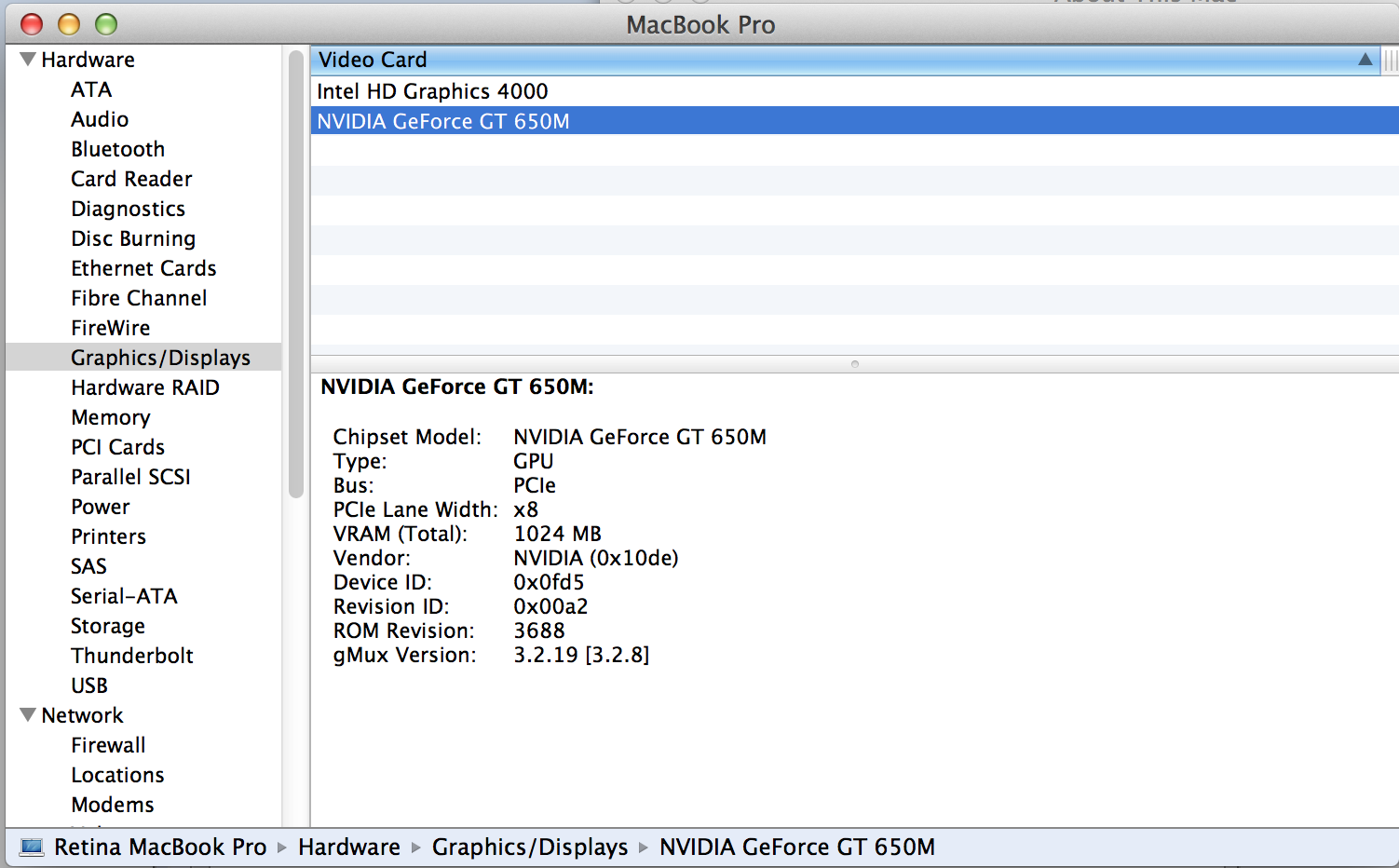1399x868 pixels.
Task: Select Intel HD Graphics 4000 row
Action: [x=854, y=91]
